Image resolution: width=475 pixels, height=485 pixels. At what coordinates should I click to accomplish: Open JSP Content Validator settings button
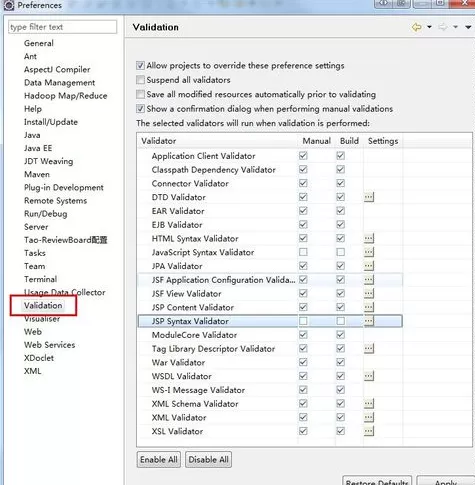(x=369, y=307)
